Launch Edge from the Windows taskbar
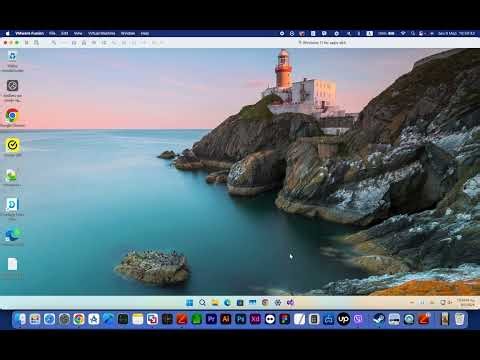Viewport: 480px width, 360px height. [227, 303]
